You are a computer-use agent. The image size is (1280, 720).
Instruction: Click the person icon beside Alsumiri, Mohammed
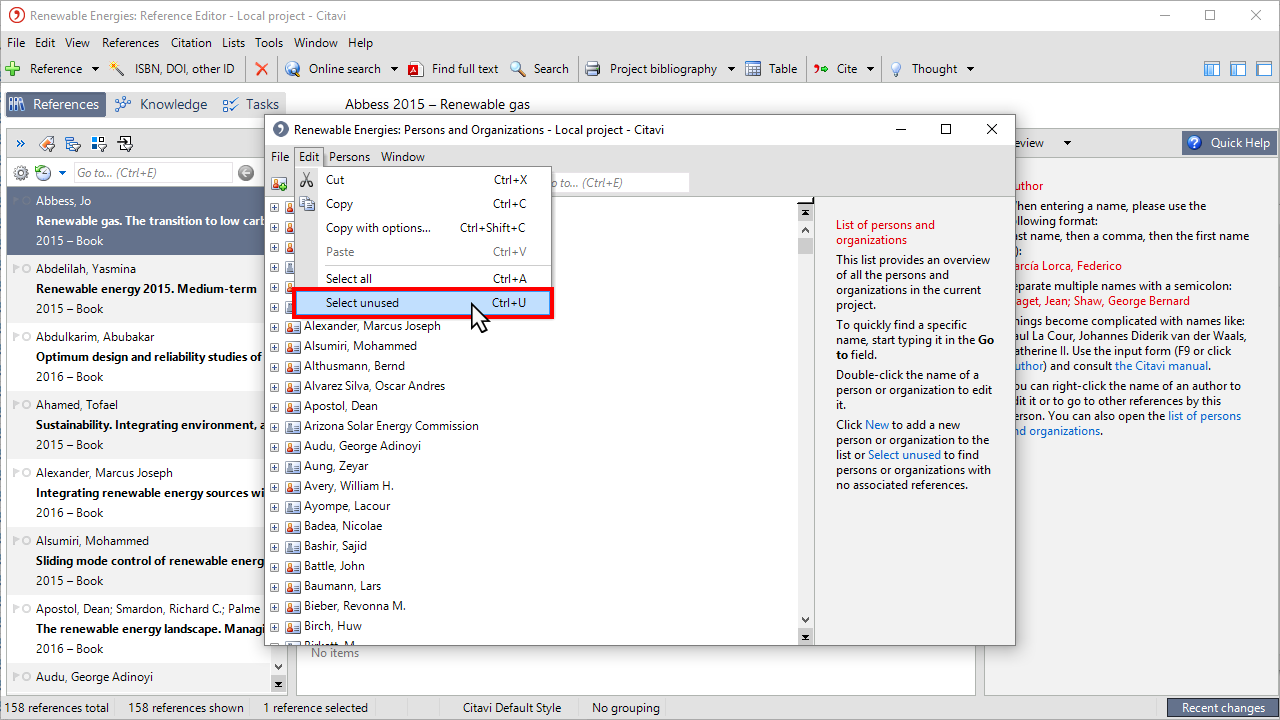[x=293, y=346]
